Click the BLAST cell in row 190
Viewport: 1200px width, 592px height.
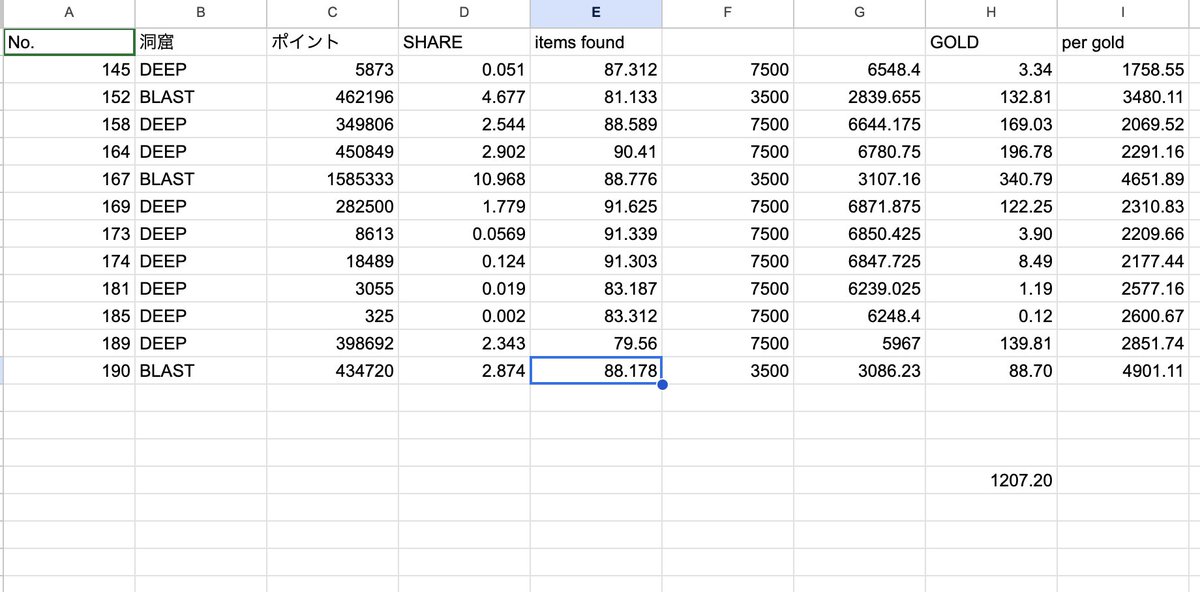198,371
